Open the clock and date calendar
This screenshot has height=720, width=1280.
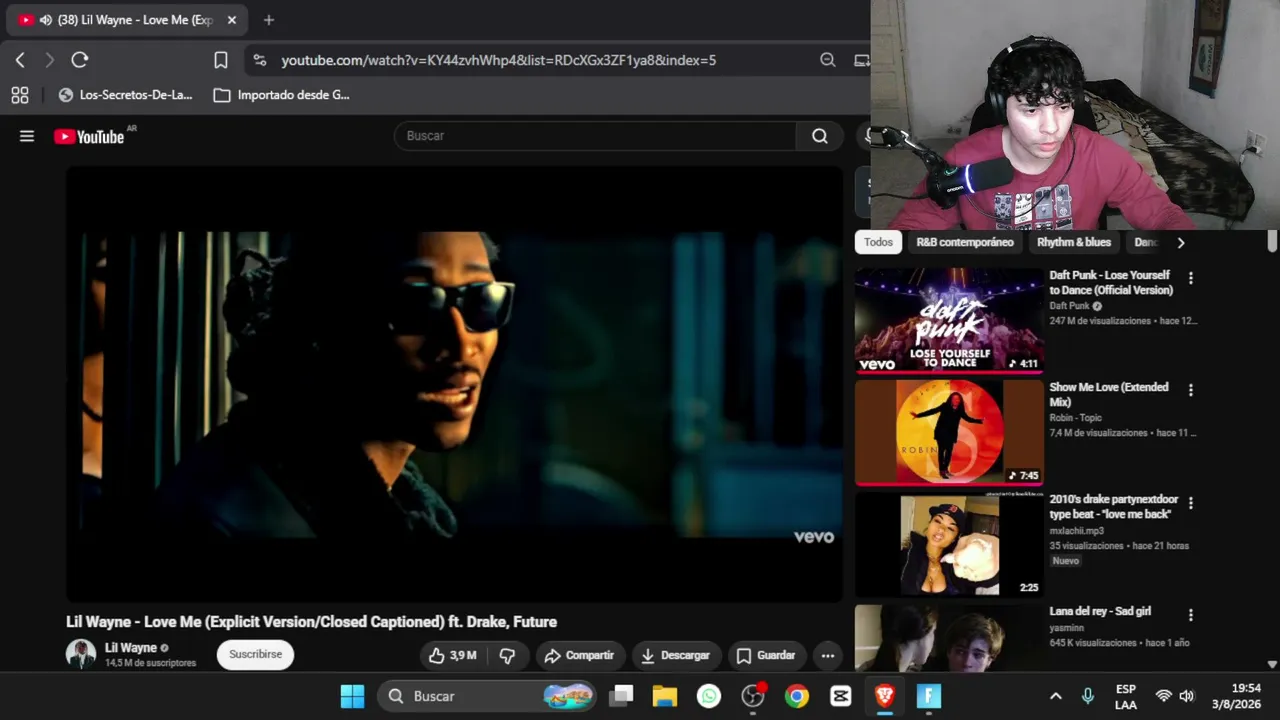pos(1236,696)
